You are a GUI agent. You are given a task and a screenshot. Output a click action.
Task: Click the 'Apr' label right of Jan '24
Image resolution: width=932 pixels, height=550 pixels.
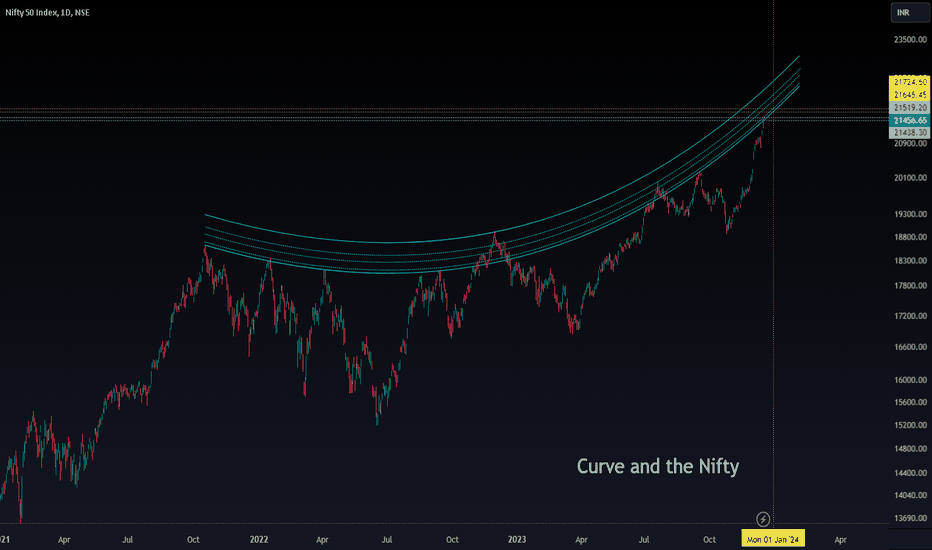840,540
